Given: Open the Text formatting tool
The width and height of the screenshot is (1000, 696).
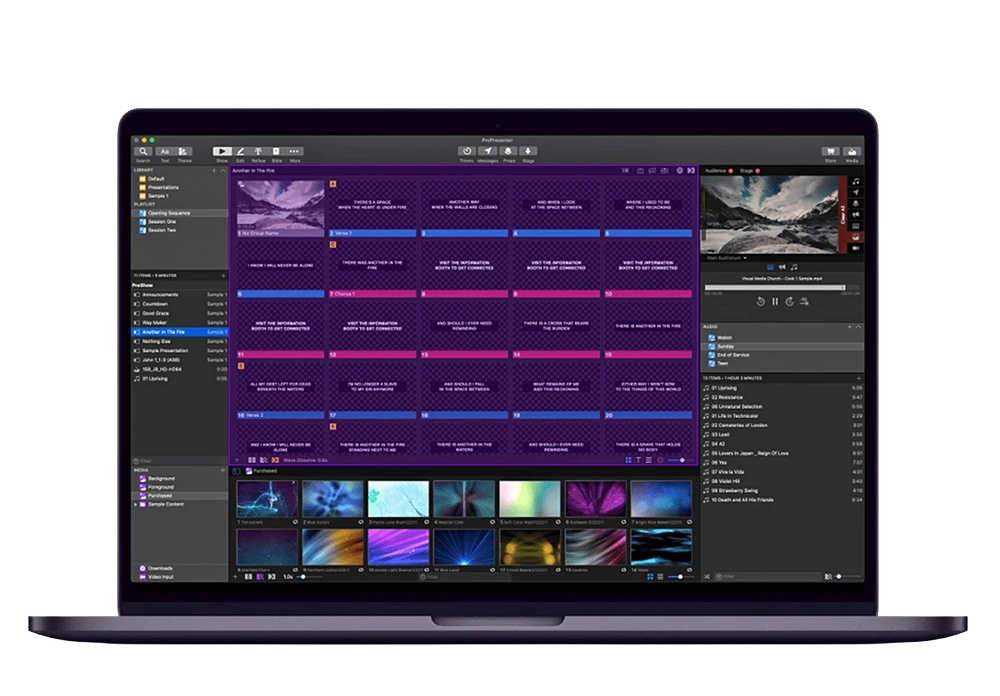Looking at the screenshot, I should coord(165,151).
